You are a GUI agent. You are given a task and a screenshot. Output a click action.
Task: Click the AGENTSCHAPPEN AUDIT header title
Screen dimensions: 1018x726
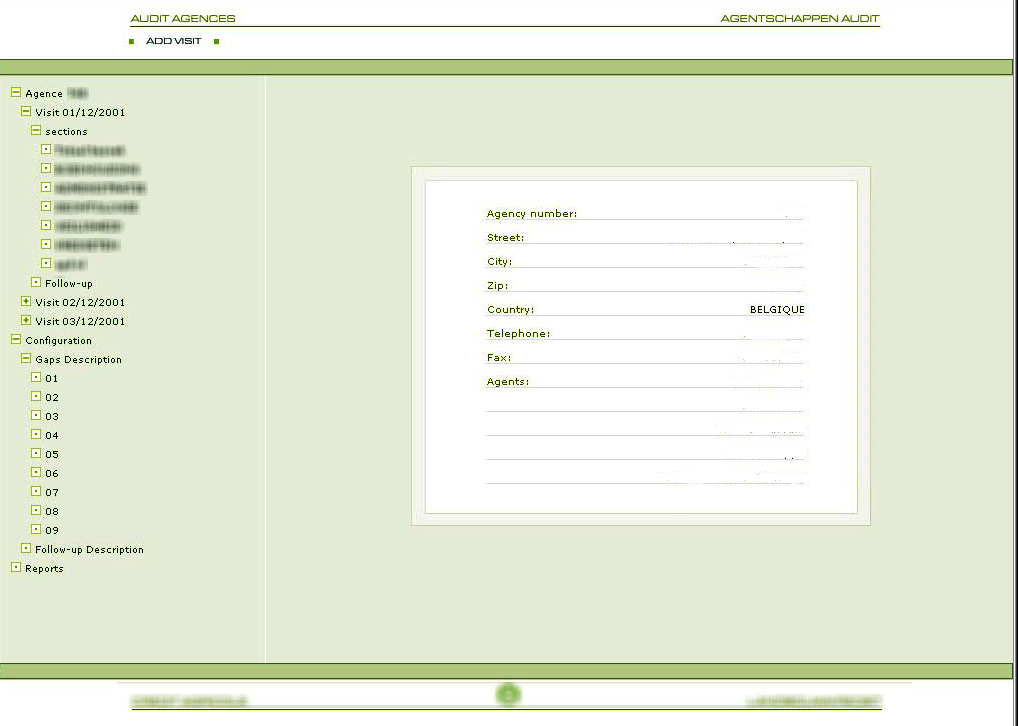799,19
